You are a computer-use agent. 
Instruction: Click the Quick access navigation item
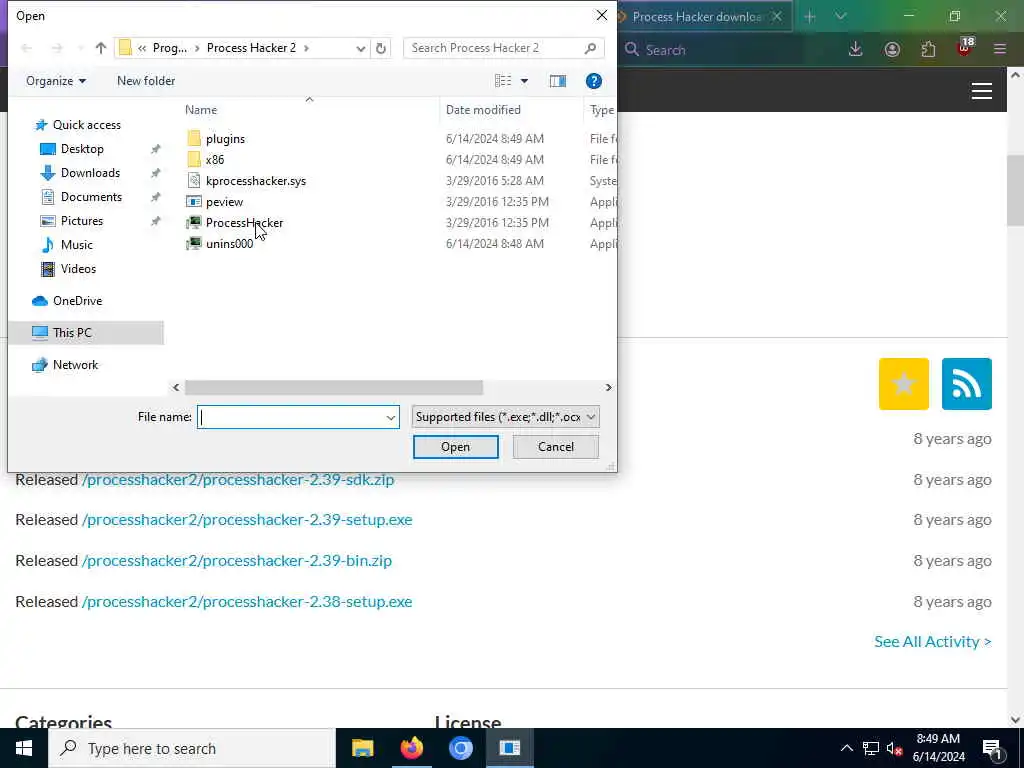coord(86,125)
